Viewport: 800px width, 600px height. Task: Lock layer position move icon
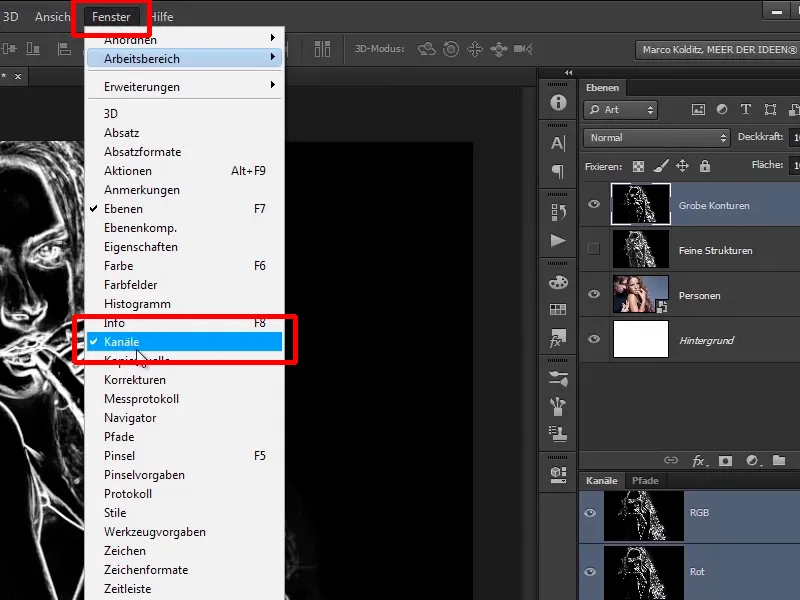[683, 166]
